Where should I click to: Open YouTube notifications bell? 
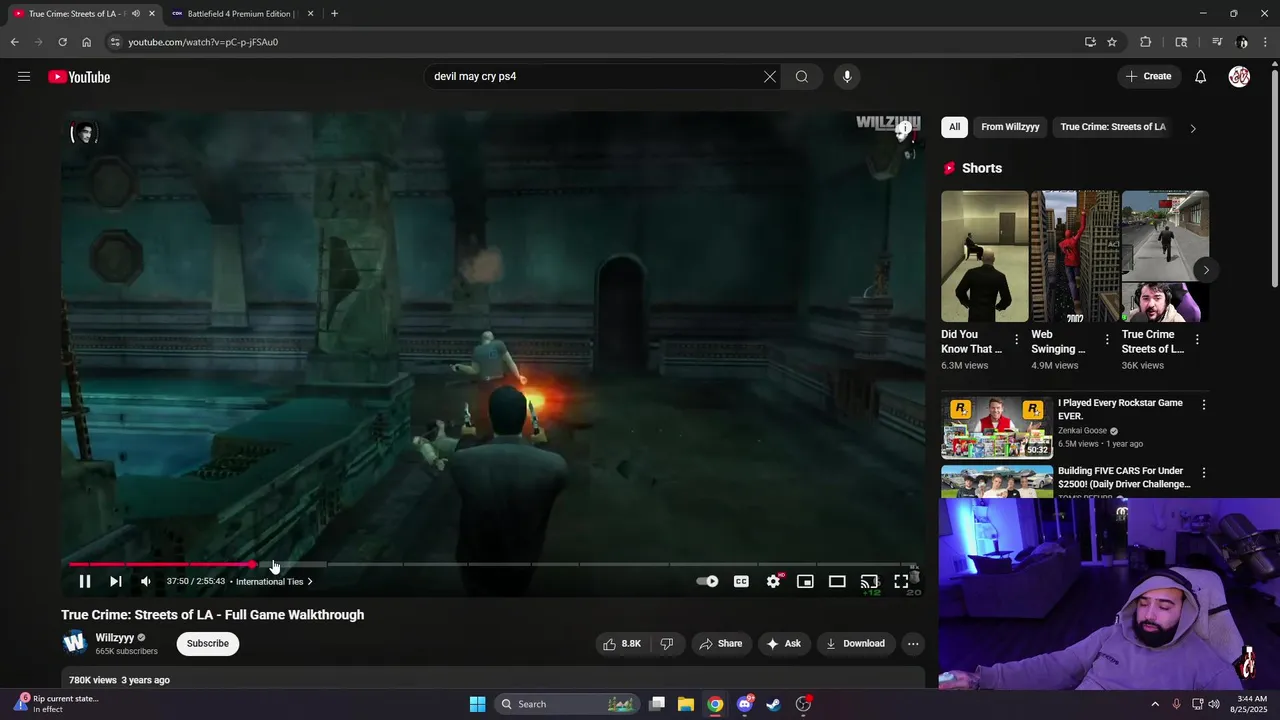1201,76
